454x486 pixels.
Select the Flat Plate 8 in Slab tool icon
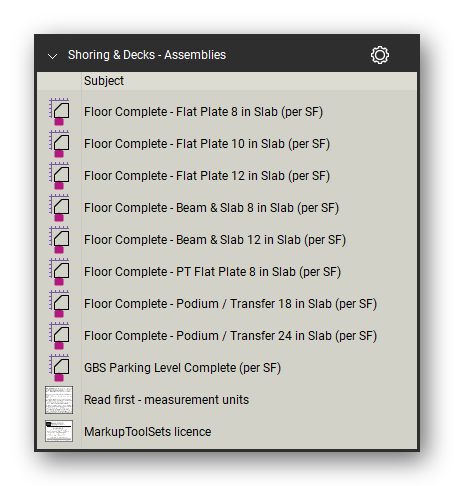pos(59,112)
